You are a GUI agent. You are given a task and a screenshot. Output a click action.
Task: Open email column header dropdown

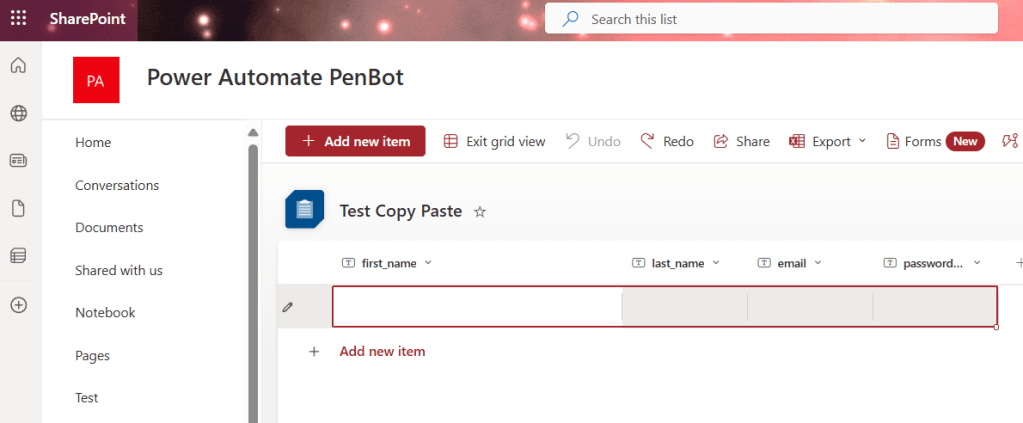817,263
